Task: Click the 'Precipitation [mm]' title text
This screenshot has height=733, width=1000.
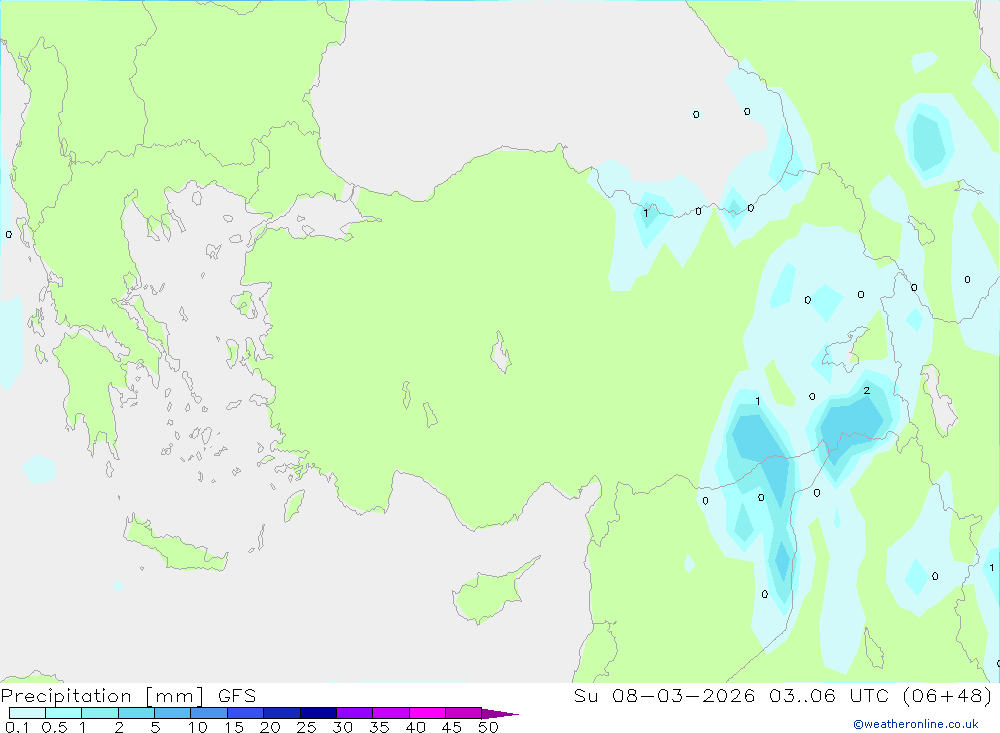Action: [102, 696]
